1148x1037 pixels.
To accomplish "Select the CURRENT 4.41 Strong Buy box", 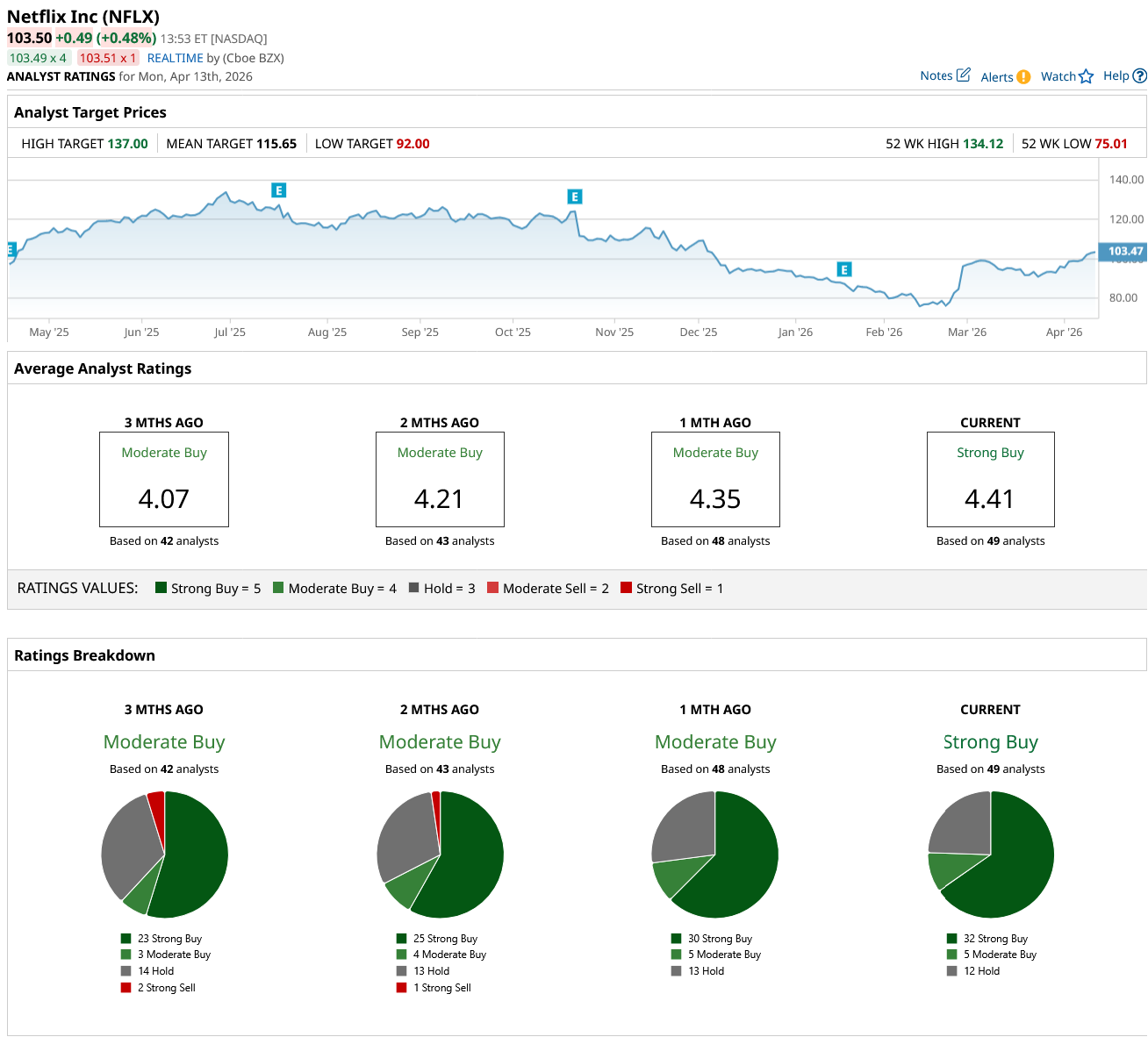I will tap(990, 479).
